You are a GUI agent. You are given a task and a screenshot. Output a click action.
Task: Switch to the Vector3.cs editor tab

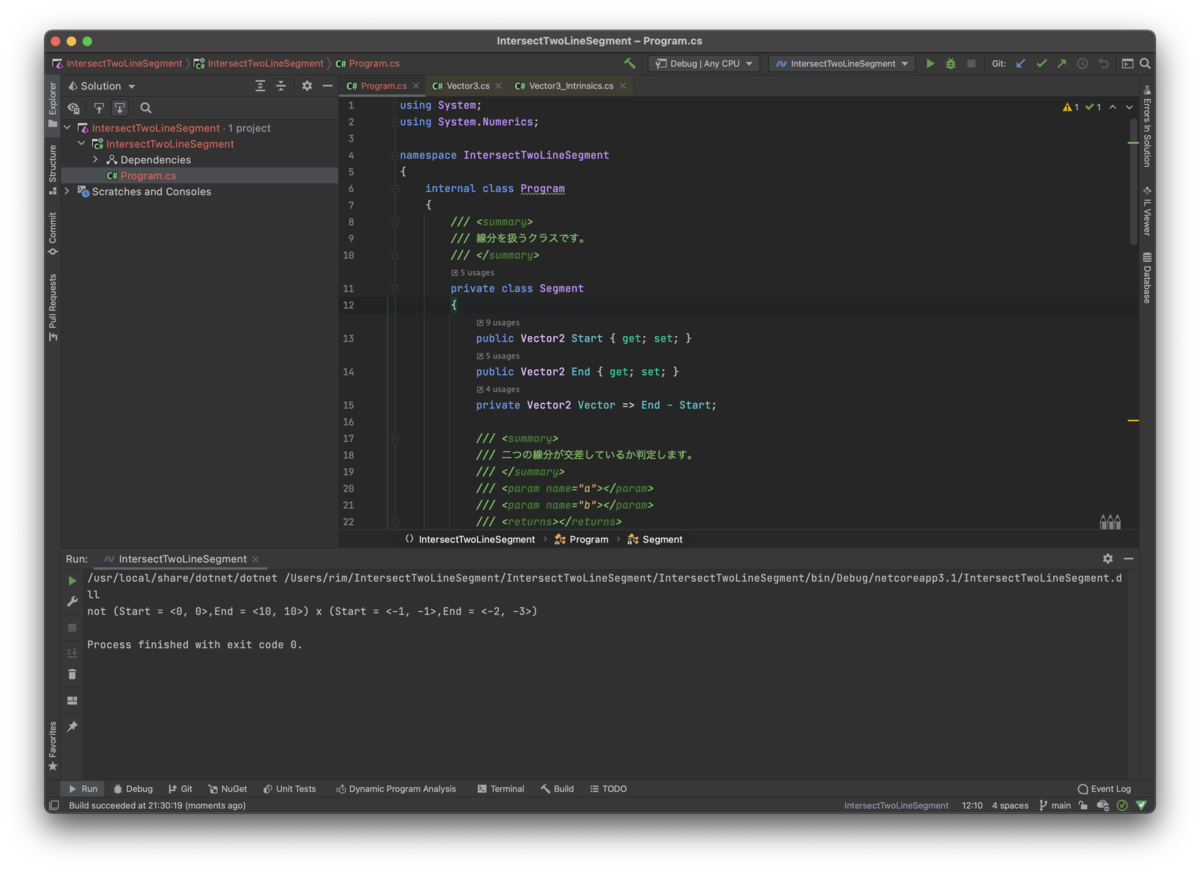[467, 86]
